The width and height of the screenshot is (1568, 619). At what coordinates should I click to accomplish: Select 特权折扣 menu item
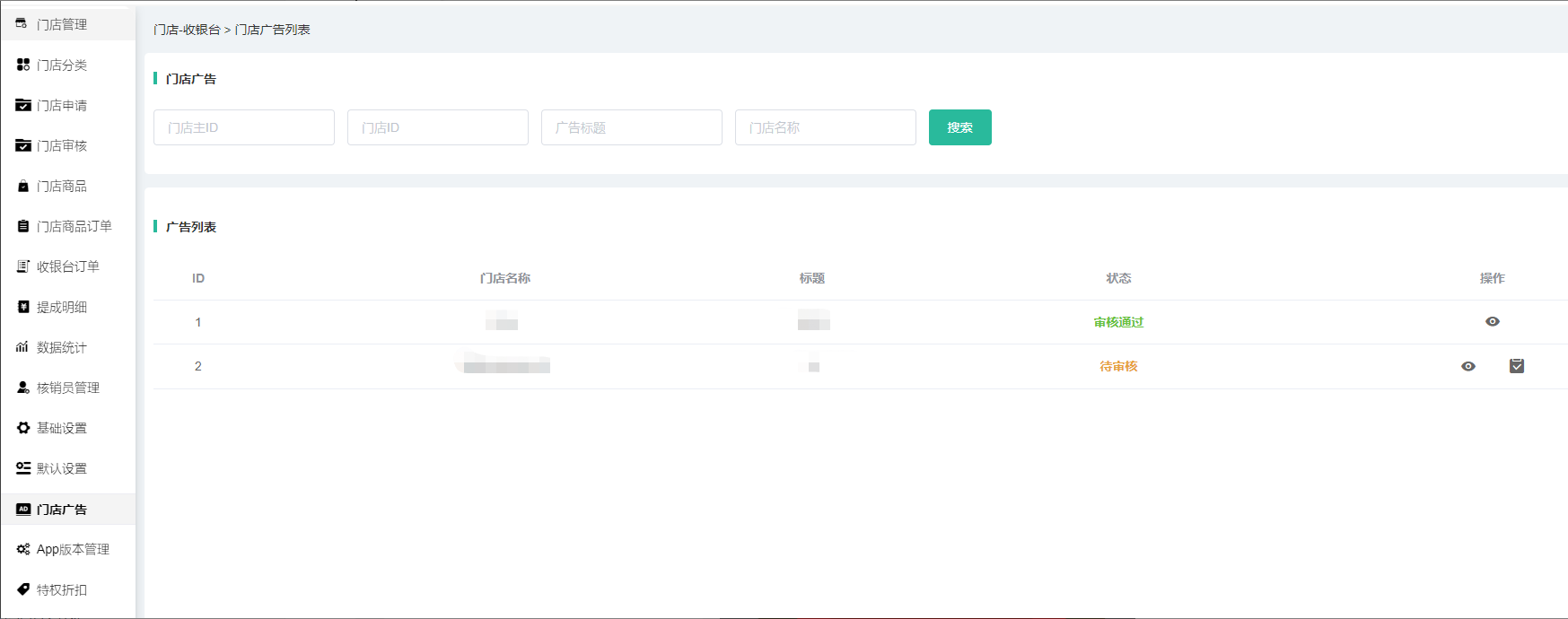[62, 589]
